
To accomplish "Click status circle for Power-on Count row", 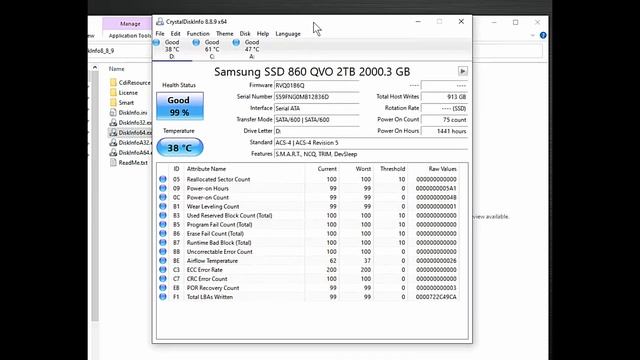I will point(163,197).
